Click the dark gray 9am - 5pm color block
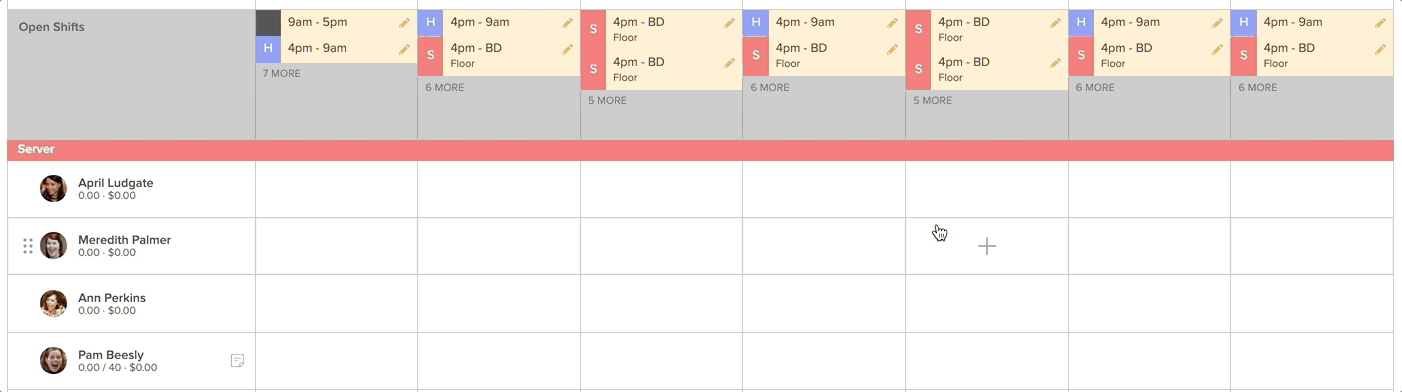This screenshot has width=1402, height=392. 268,22
